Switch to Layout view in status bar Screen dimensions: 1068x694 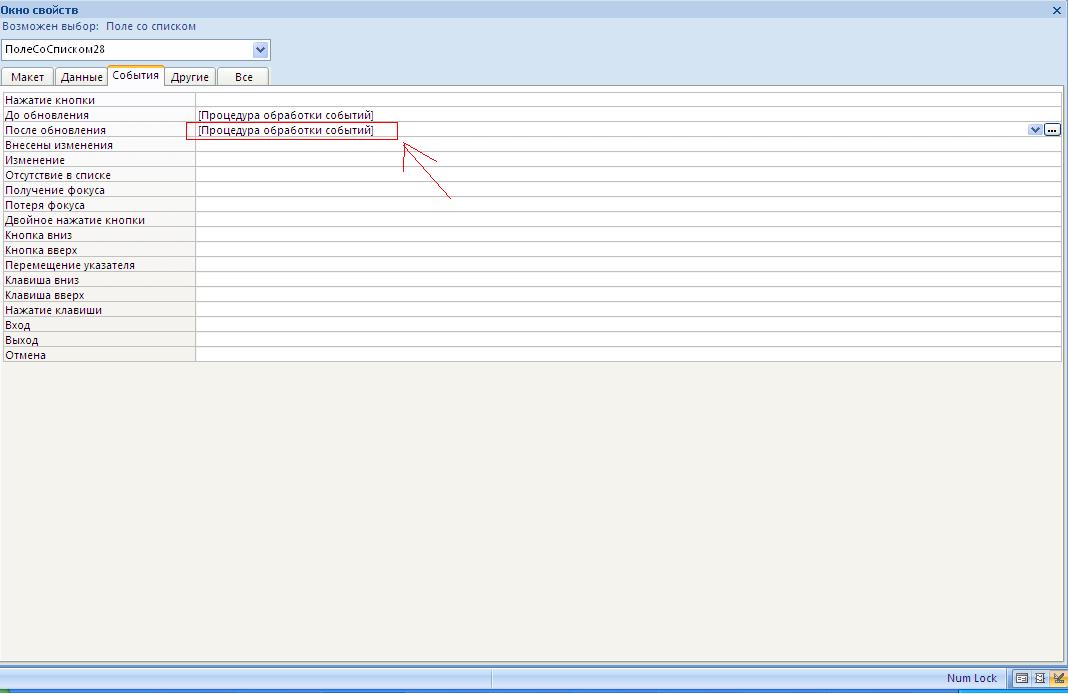[1040, 678]
